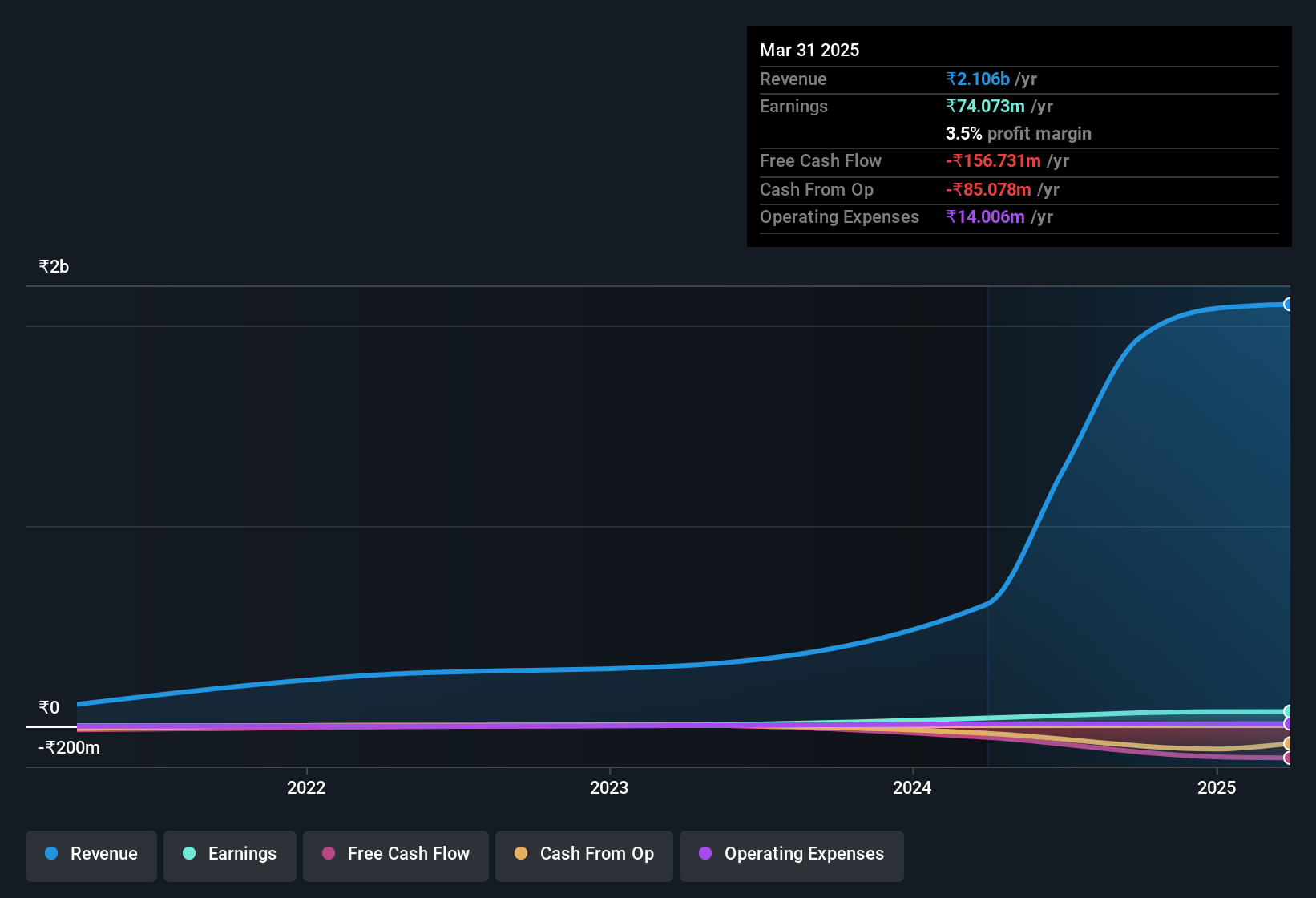Click the Earnings row label in tooltip
This screenshot has width=1316, height=898.
coord(793,107)
